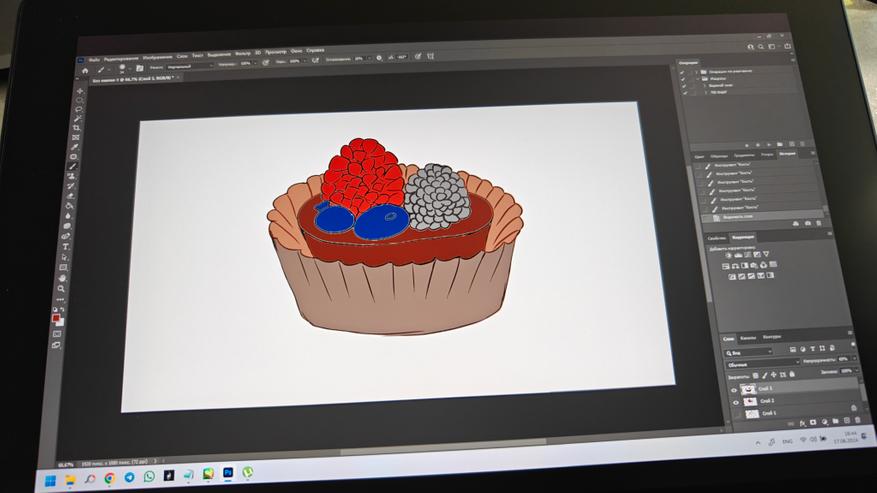Select the Crop tool
Image resolution: width=877 pixels, height=493 pixels.
(x=77, y=128)
